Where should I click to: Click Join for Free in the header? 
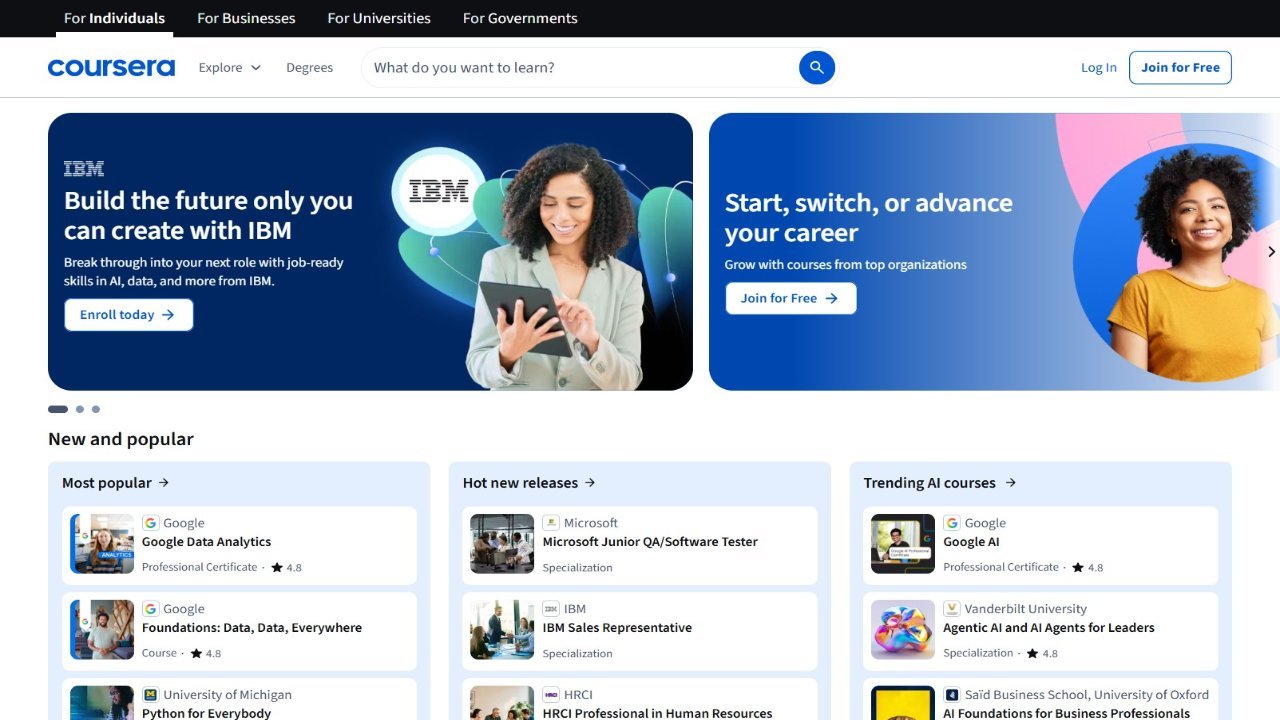1180,67
